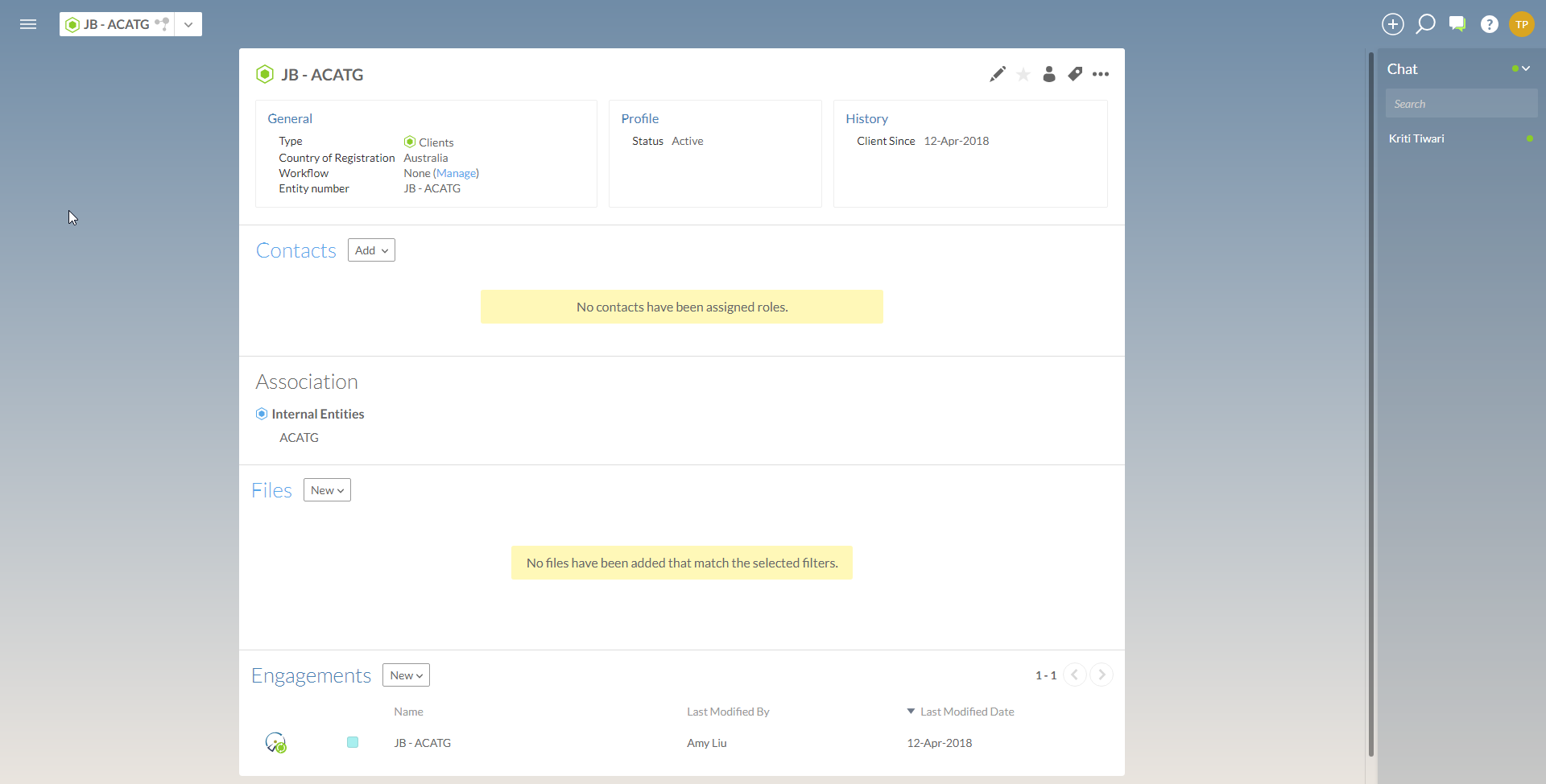Click the engagement status icon in JB - ACATG row
The image size is (1546, 784).
(x=275, y=743)
